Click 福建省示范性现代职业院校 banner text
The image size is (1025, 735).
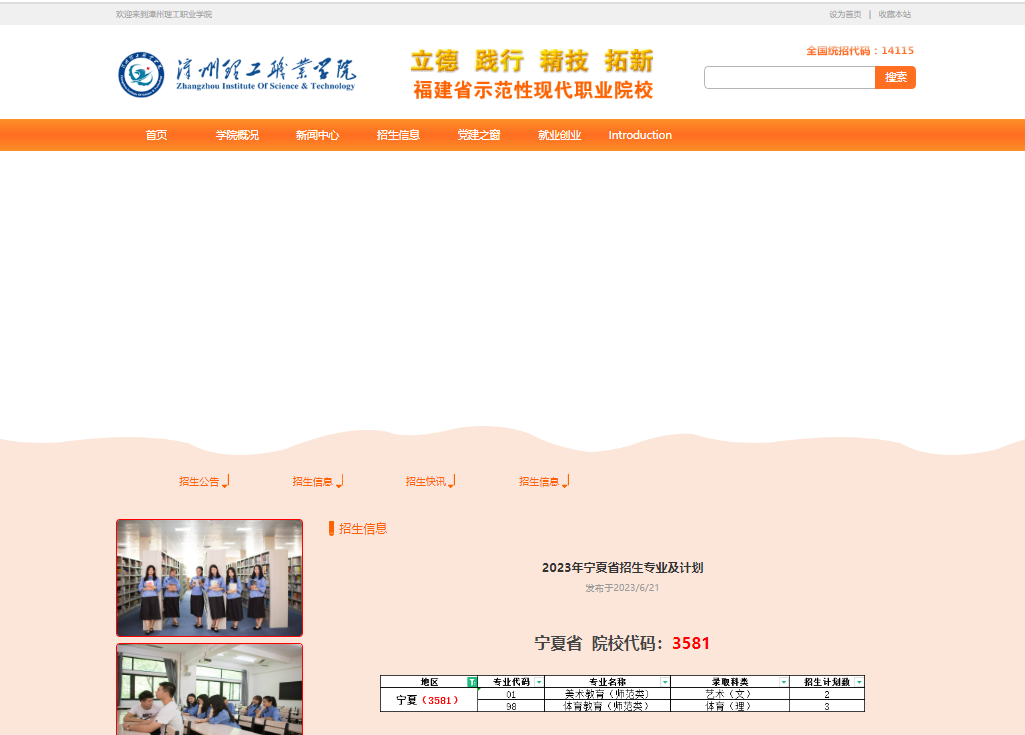point(533,90)
